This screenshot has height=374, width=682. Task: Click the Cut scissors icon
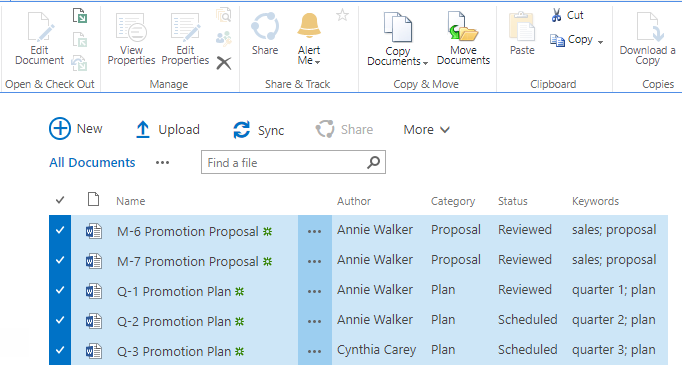556,15
